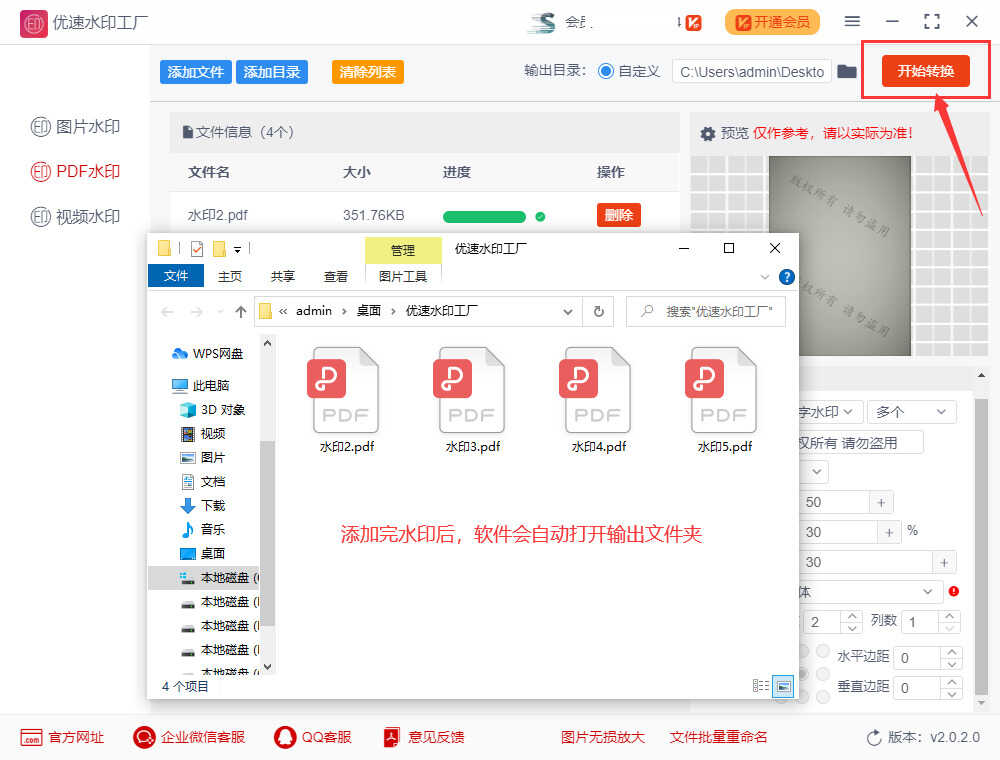
Task: Open 音乐 folder in the navigation tree
Action: pyautogui.click(x=203, y=529)
